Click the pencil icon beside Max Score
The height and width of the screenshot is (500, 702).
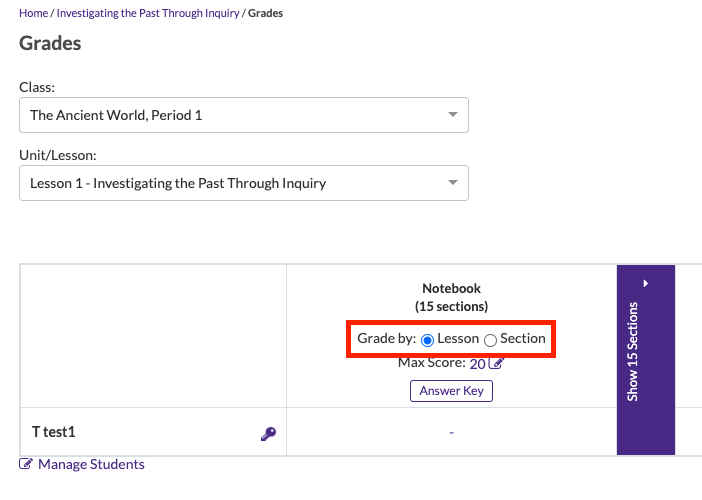pos(497,363)
